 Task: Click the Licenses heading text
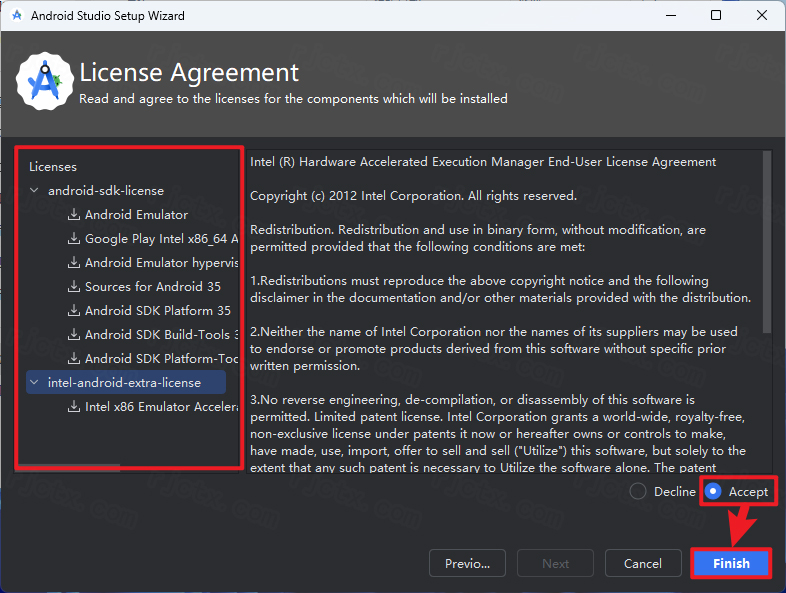pyautogui.click(x=53, y=166)
